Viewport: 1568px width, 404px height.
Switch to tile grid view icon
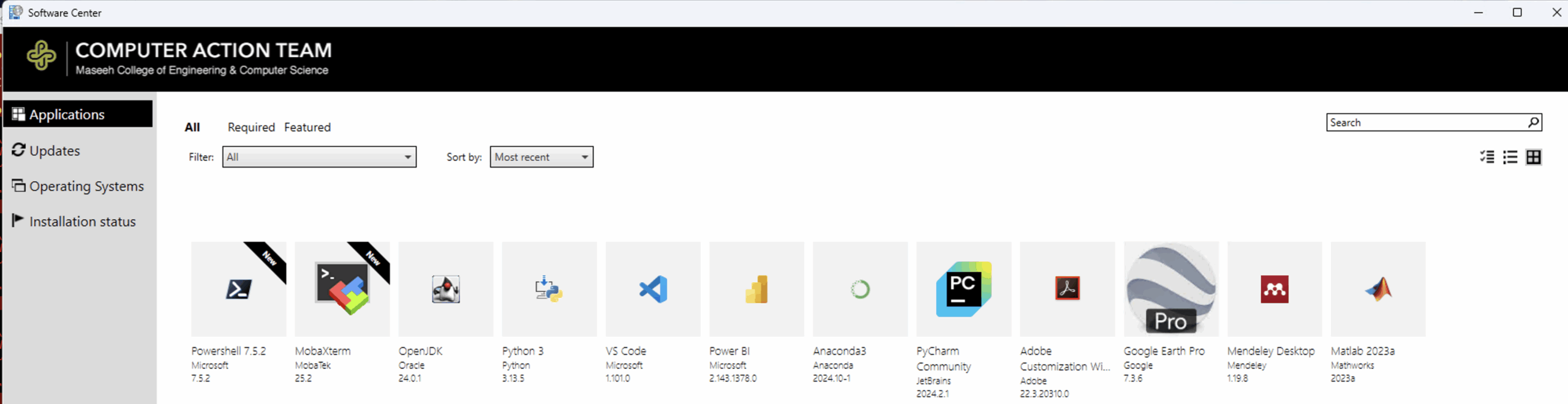(1534, 157)
